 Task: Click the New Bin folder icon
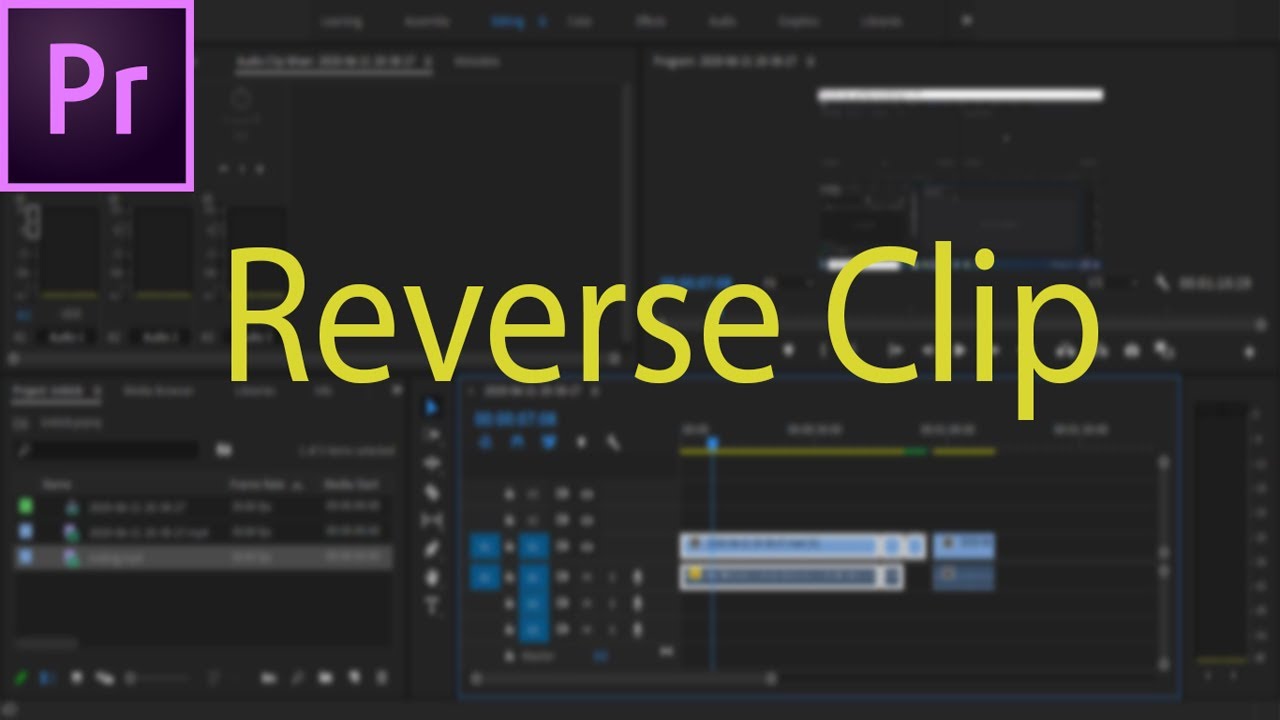324,678
